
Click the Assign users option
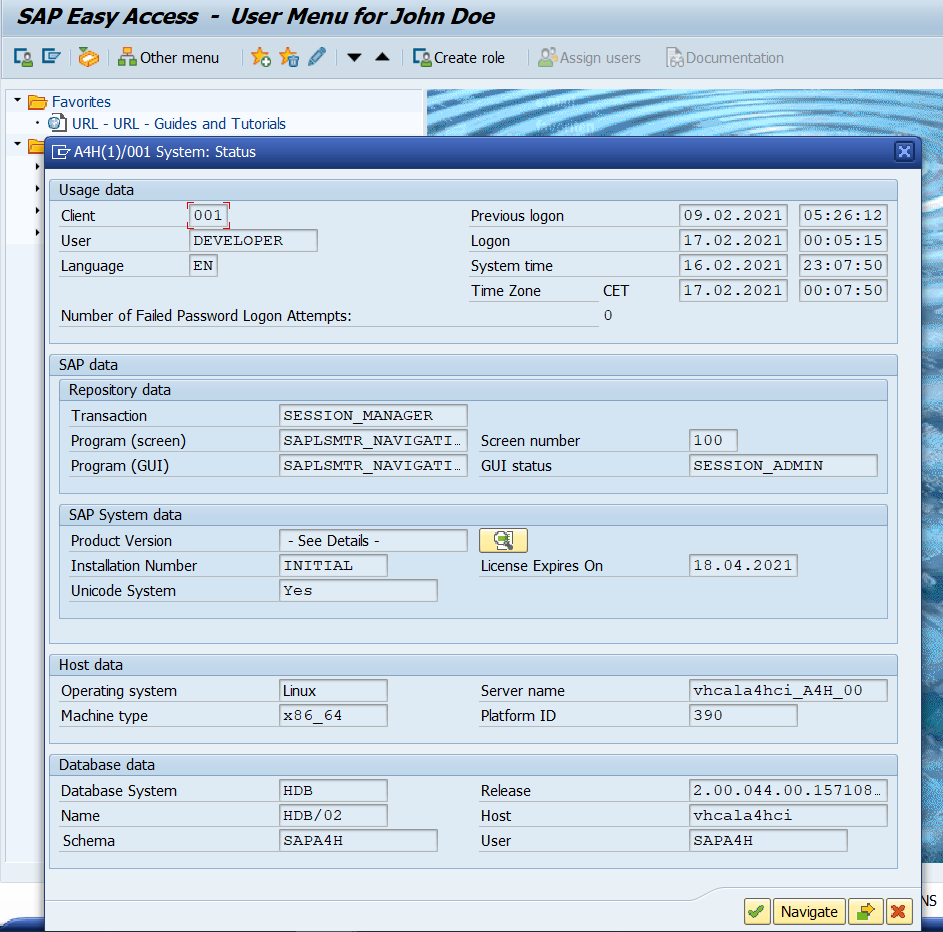pos(590,58)
